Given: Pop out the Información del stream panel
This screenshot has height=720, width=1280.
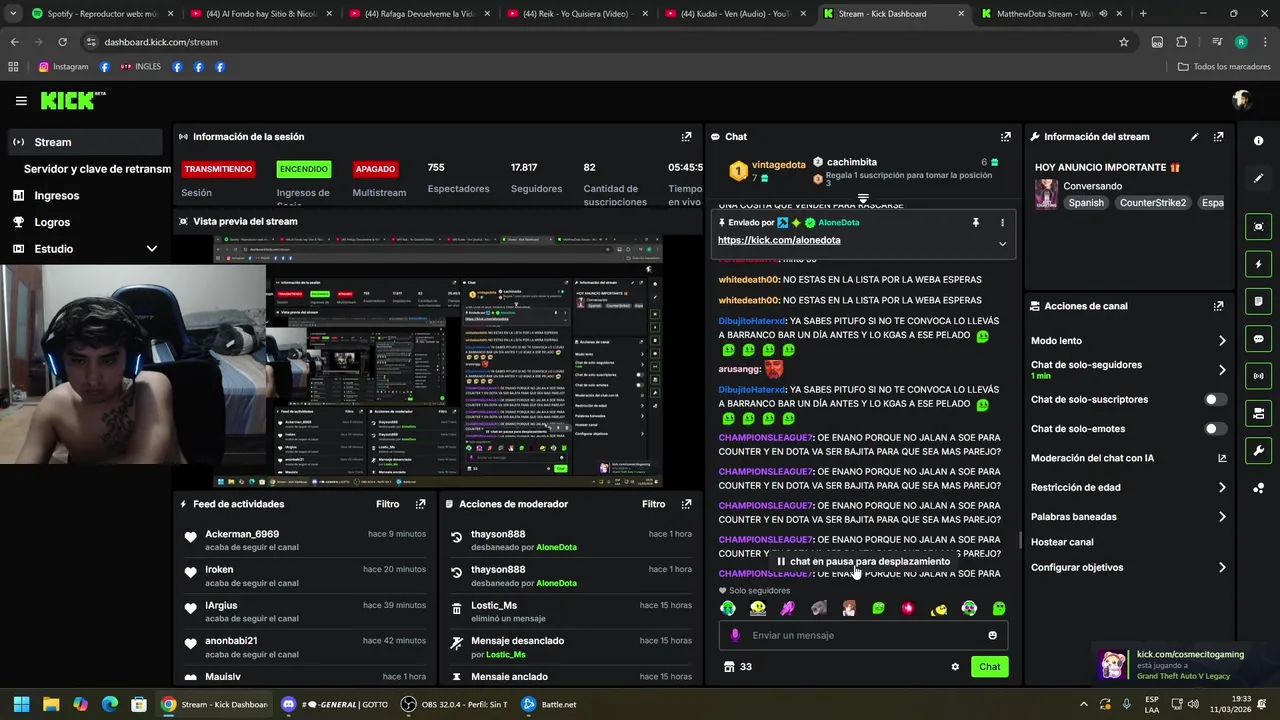Looking at the screenshot, I should click(x=1218, y=137).
